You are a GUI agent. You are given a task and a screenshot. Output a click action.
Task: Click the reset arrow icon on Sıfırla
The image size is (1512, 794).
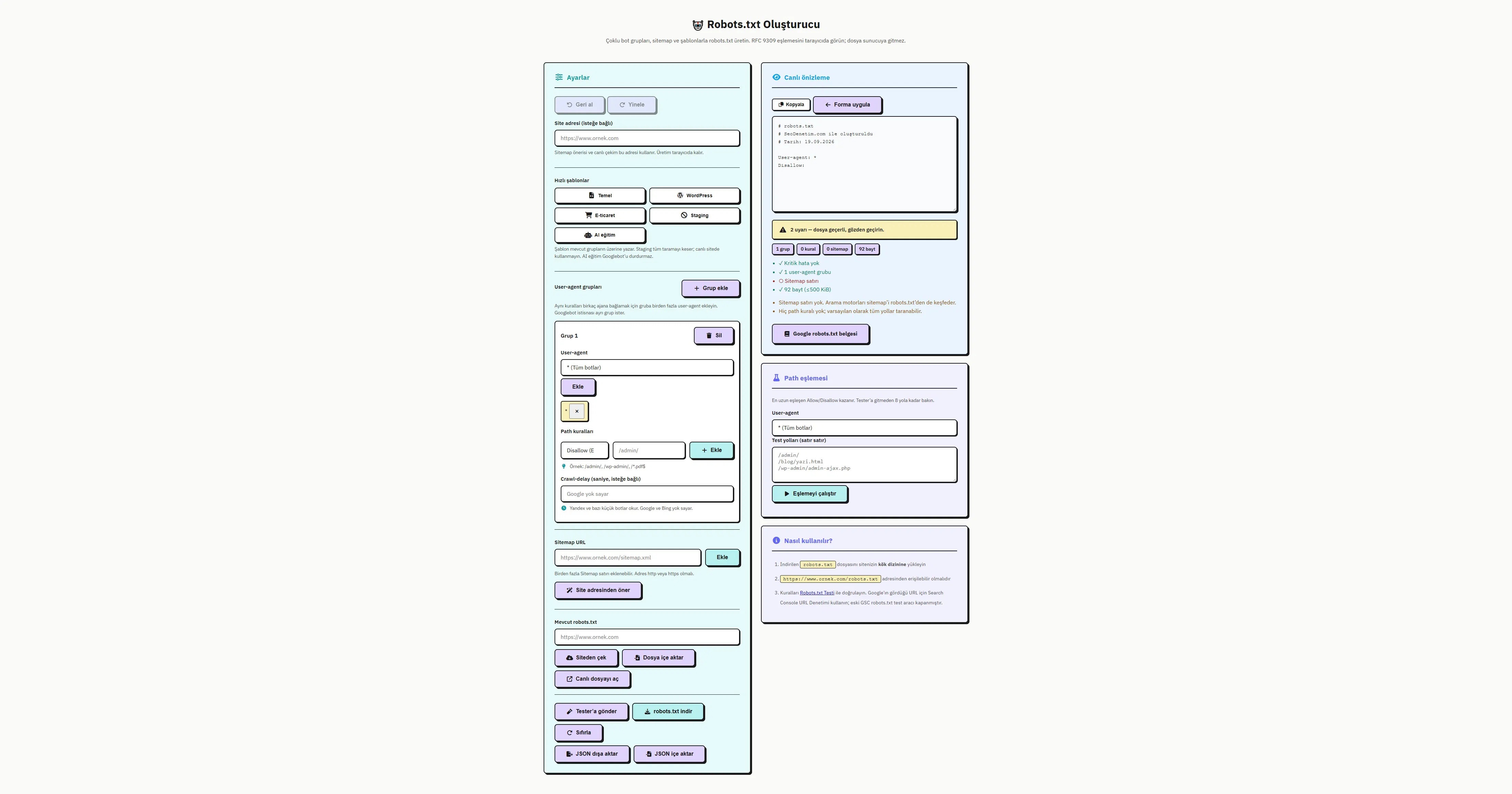point(569,732)
